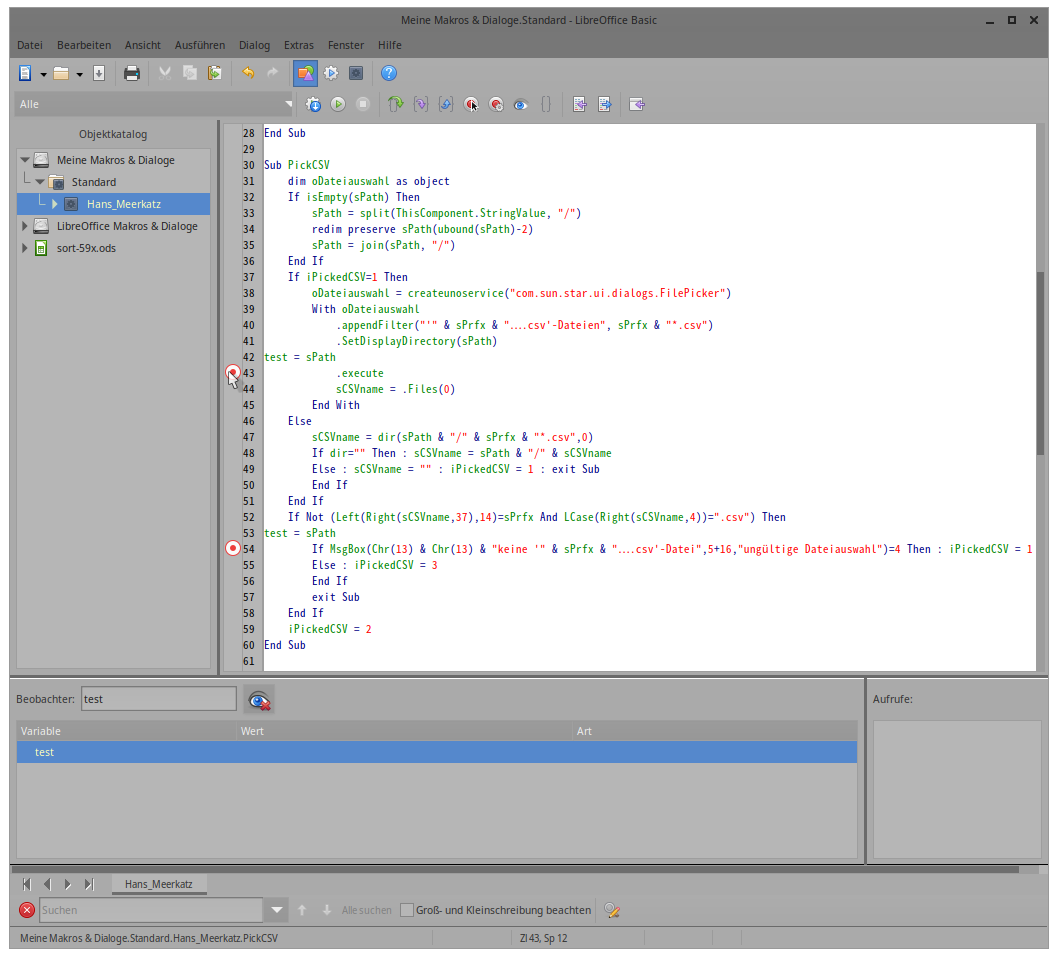Collapse Meine Makros & Dialoge tree node

(25, 160)
